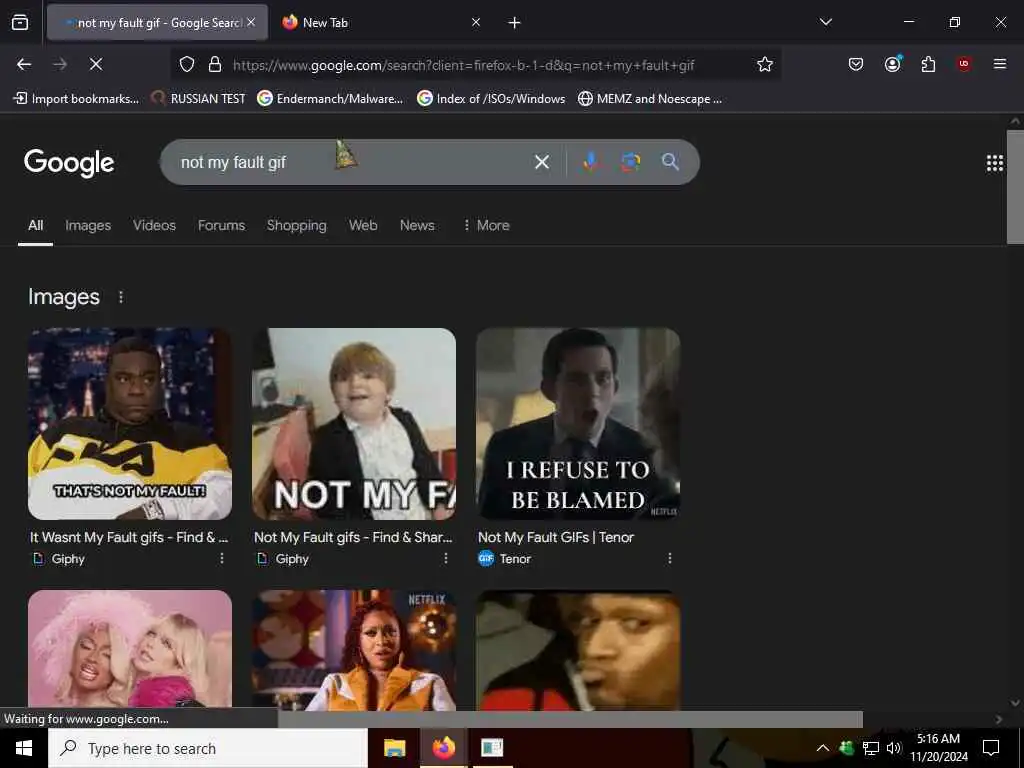Viewport: 1024px width, 768px height.
Task: Save page to Pocket
Action: click(856, 64)
